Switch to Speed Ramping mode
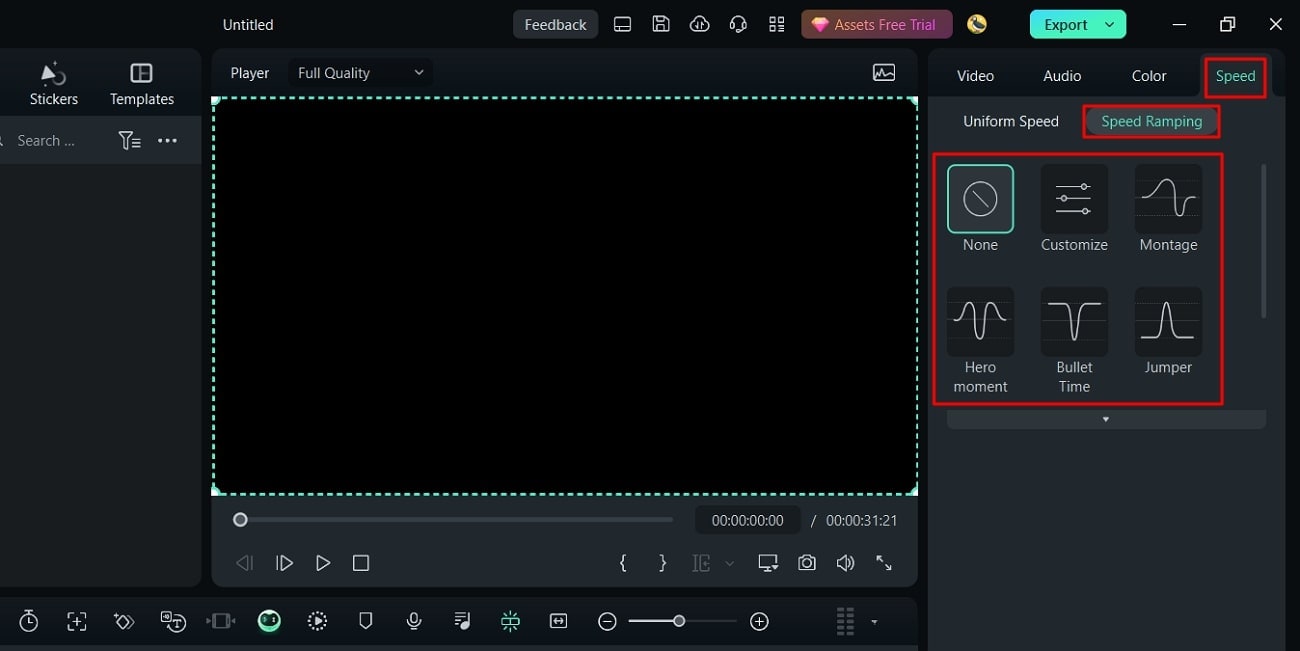This screenshot has width=1300, height=651. pyautogui.click(x=1151, y=121)
